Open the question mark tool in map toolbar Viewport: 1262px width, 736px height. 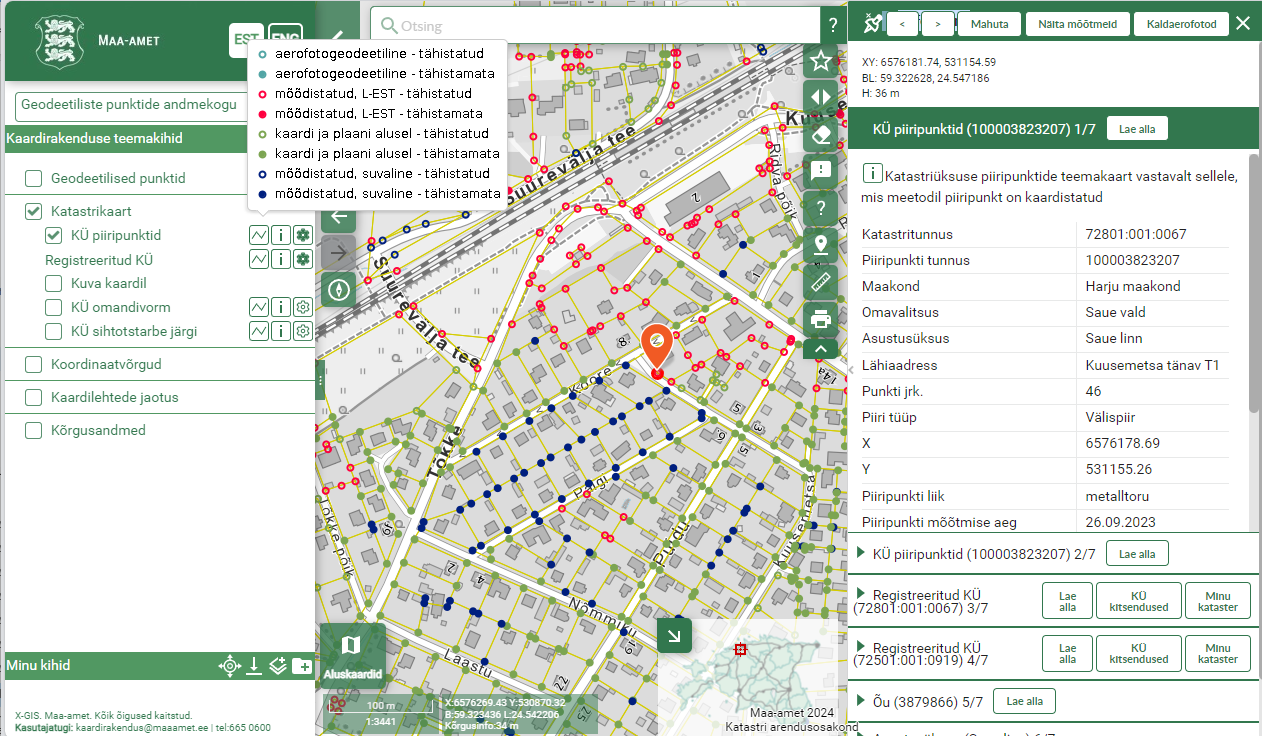(x=821, y=208)
